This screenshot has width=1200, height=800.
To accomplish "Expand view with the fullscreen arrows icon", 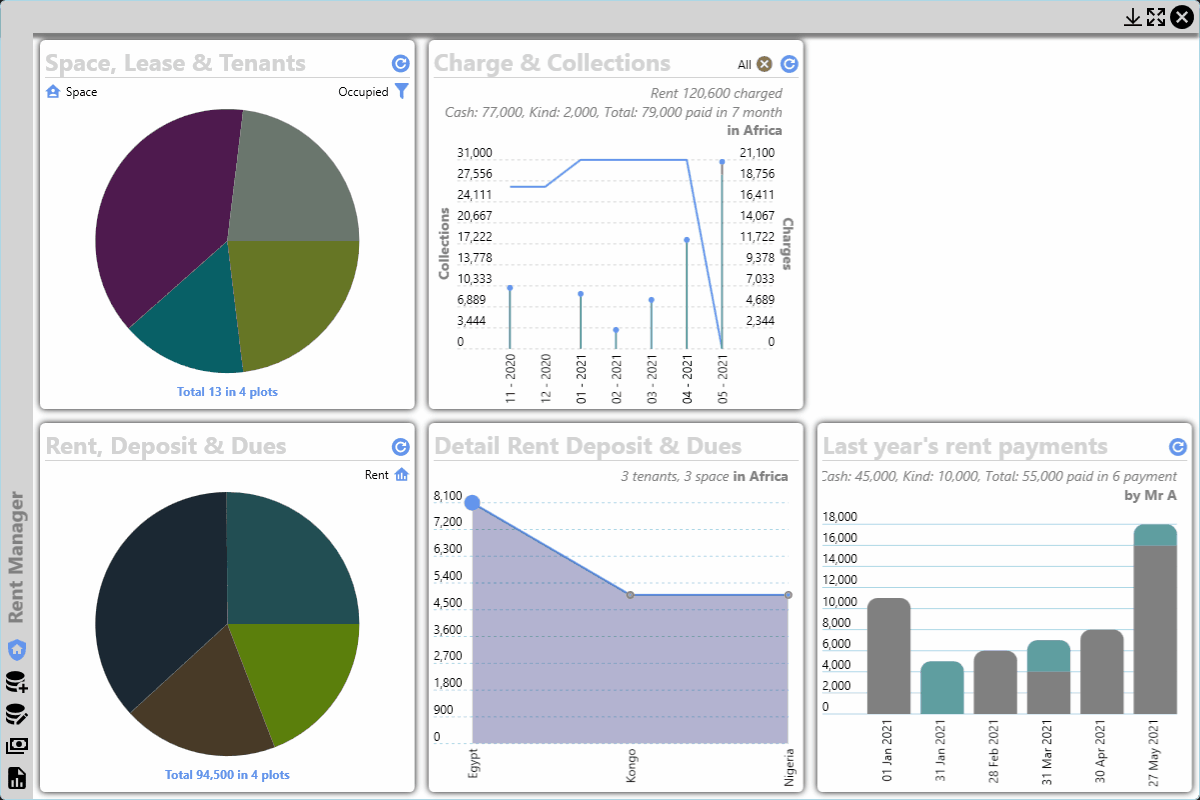I will [x=1156, y=17].
